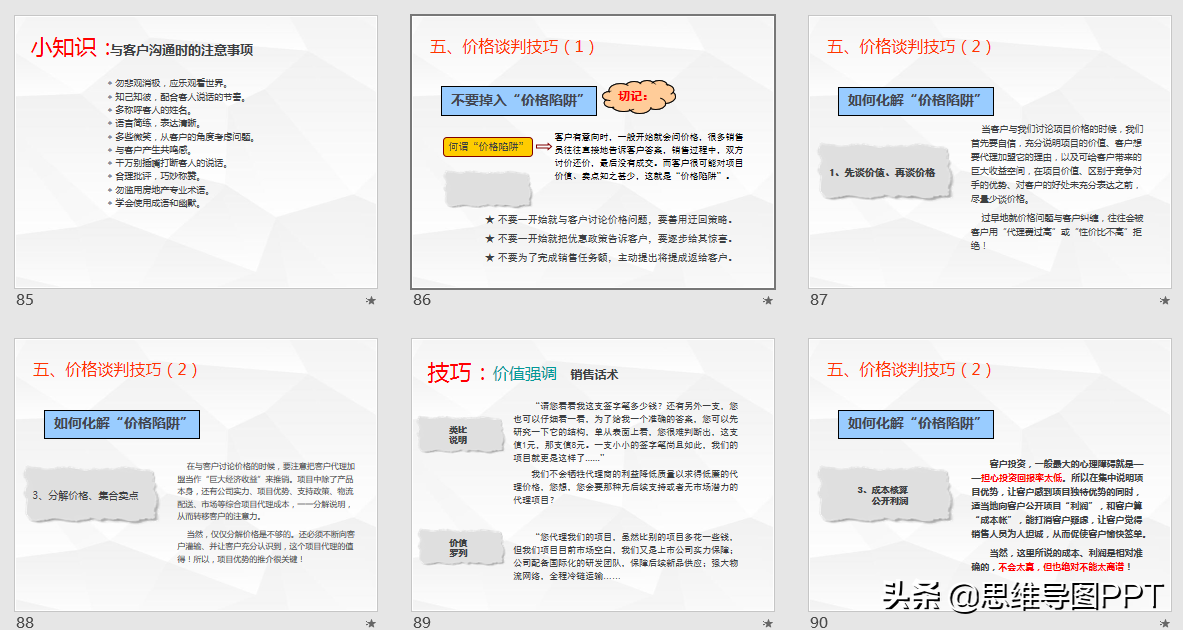Click the animation star icon under slide 87
Screen dimensions: 1183x630
pyautogui.click(x=1165, y=300)
